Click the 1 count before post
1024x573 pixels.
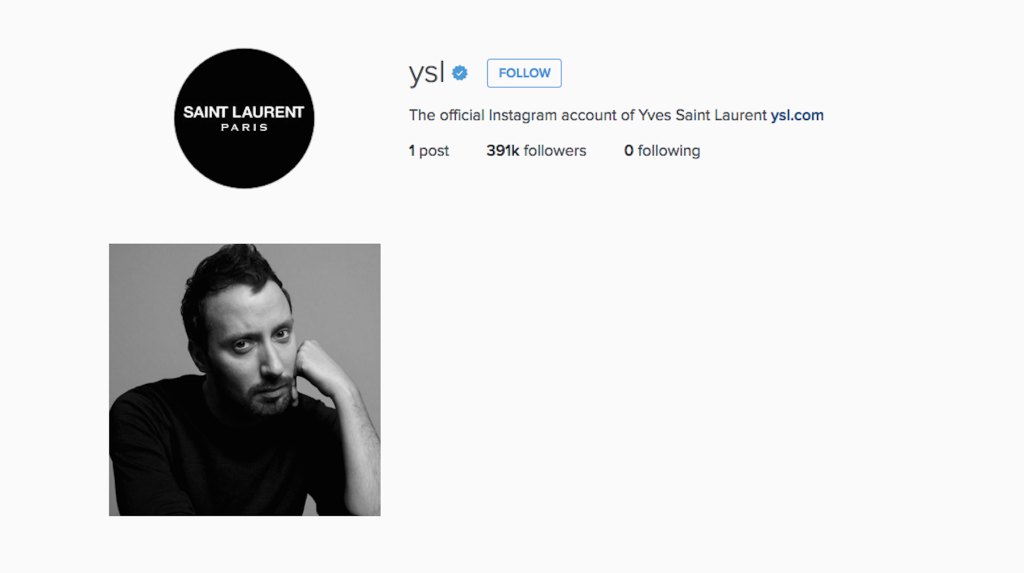(x=411, y=151)
